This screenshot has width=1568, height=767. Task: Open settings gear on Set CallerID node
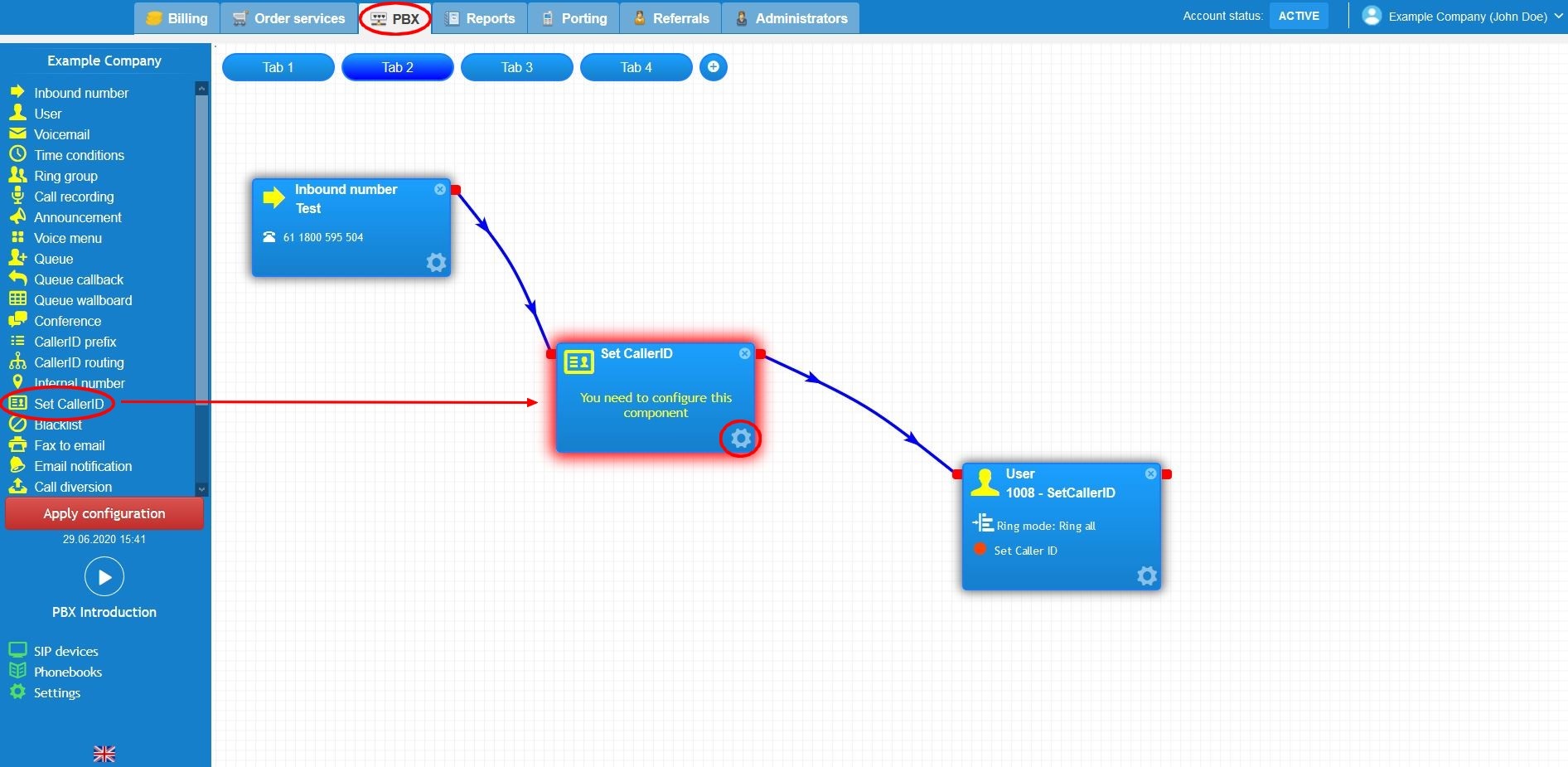click(x=741, y=438)
